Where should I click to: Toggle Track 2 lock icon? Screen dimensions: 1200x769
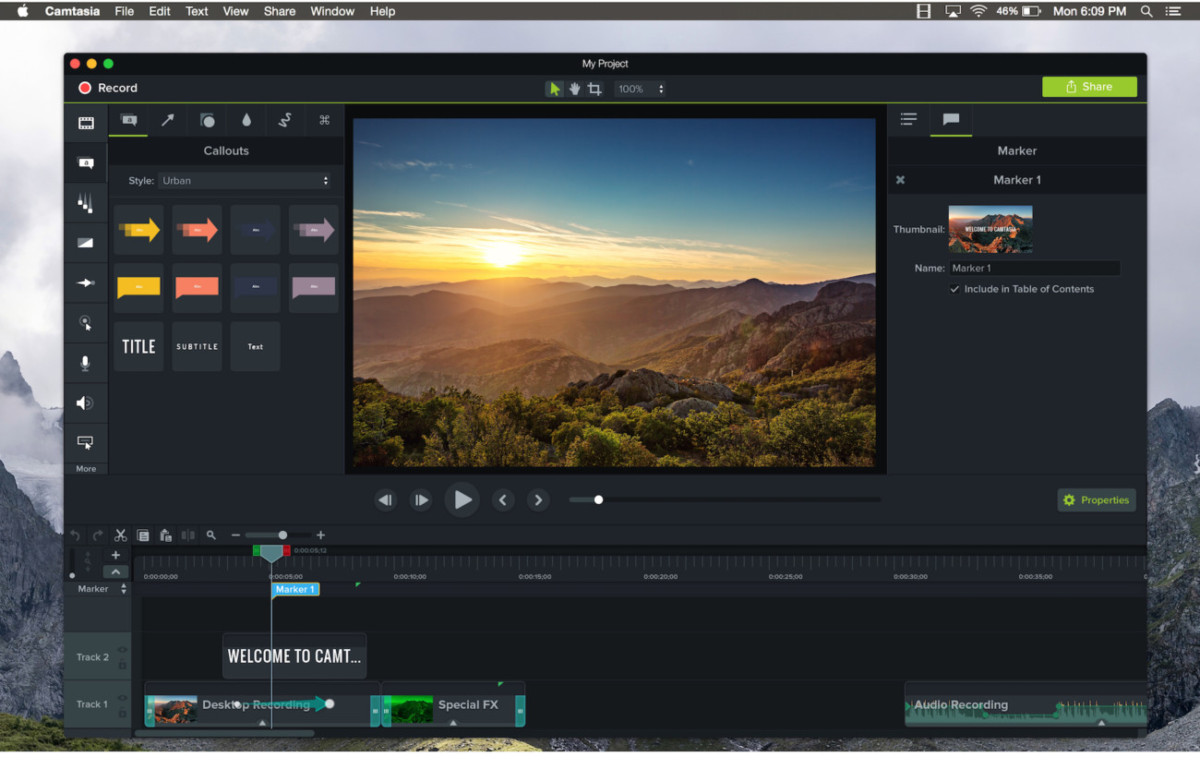click(x=122, y=664)
